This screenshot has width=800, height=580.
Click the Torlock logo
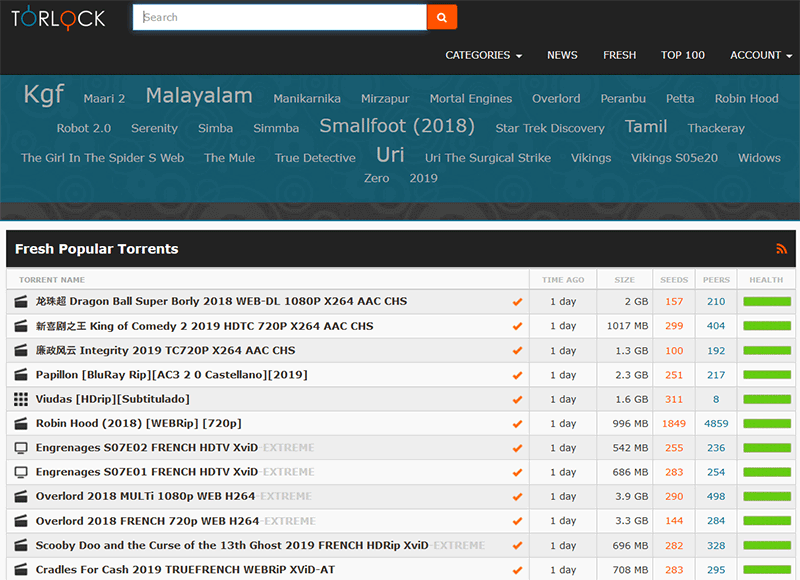pyautogui.click(x=58, y=18)
